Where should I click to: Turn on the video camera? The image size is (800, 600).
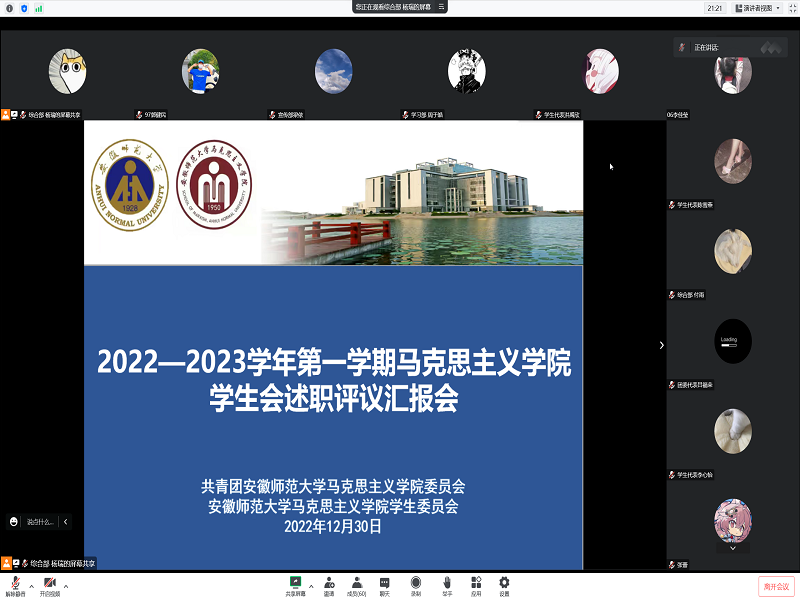(x=49, y=583)
